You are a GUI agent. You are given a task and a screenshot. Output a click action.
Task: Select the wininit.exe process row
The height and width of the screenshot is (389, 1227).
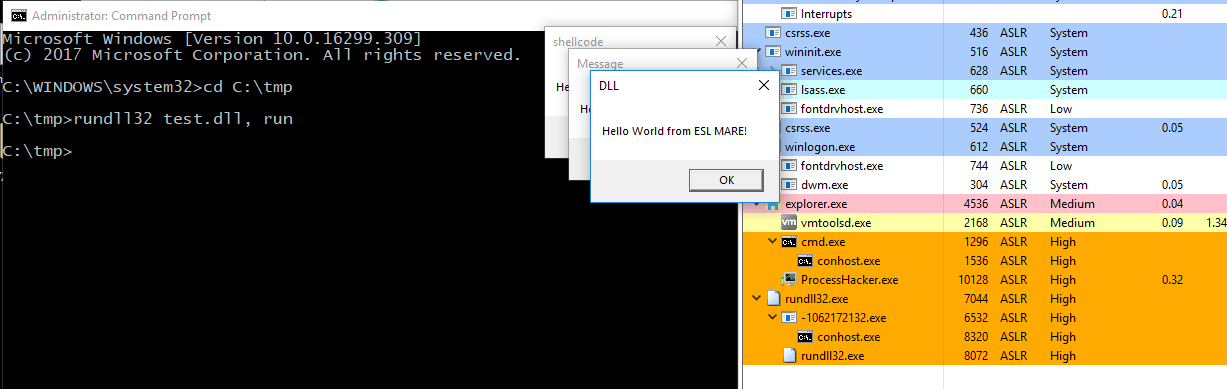coord(984,52)
